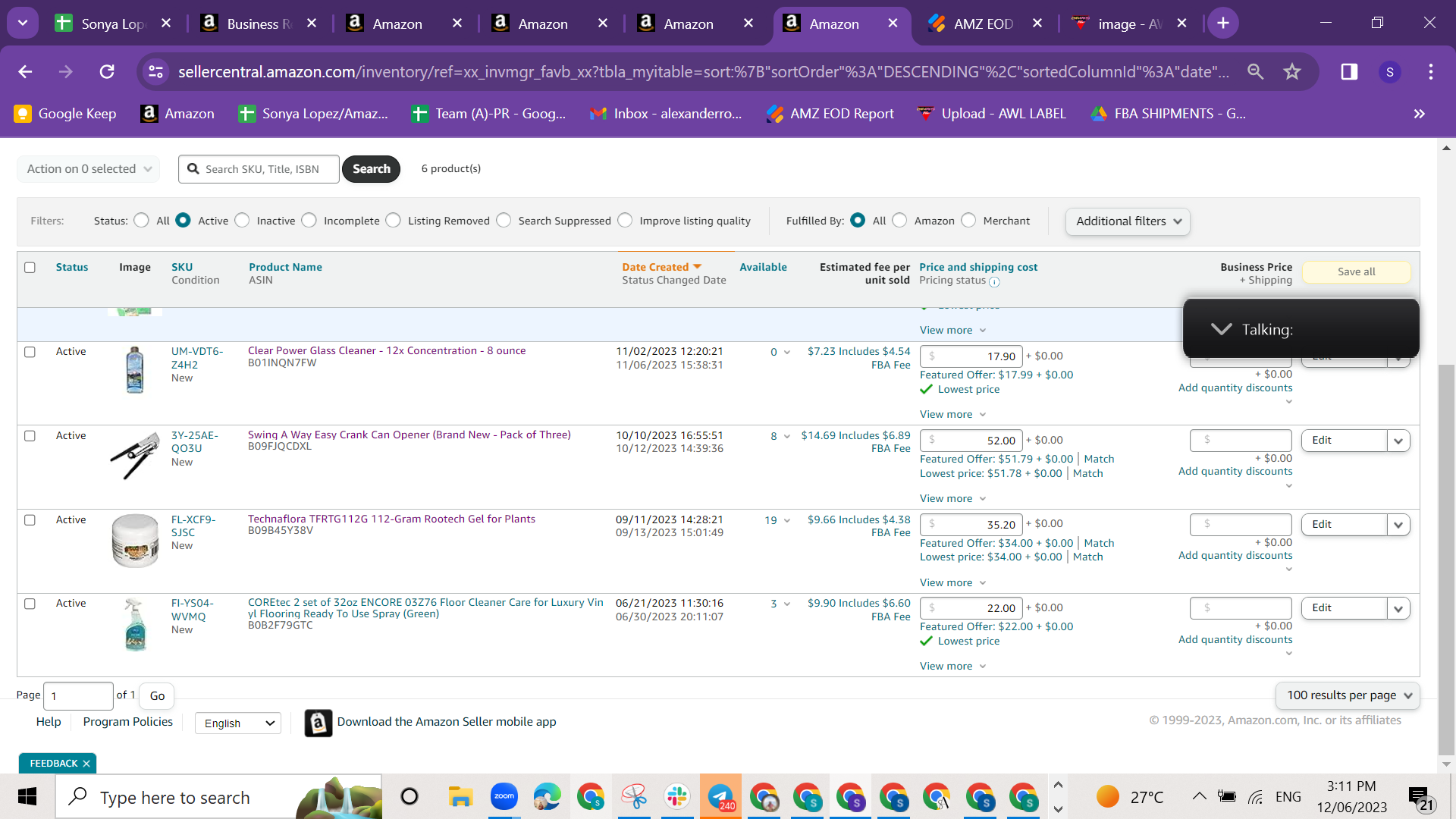Click the Go page button
This screenshot has height=819, width=1456.
point(157,695)
